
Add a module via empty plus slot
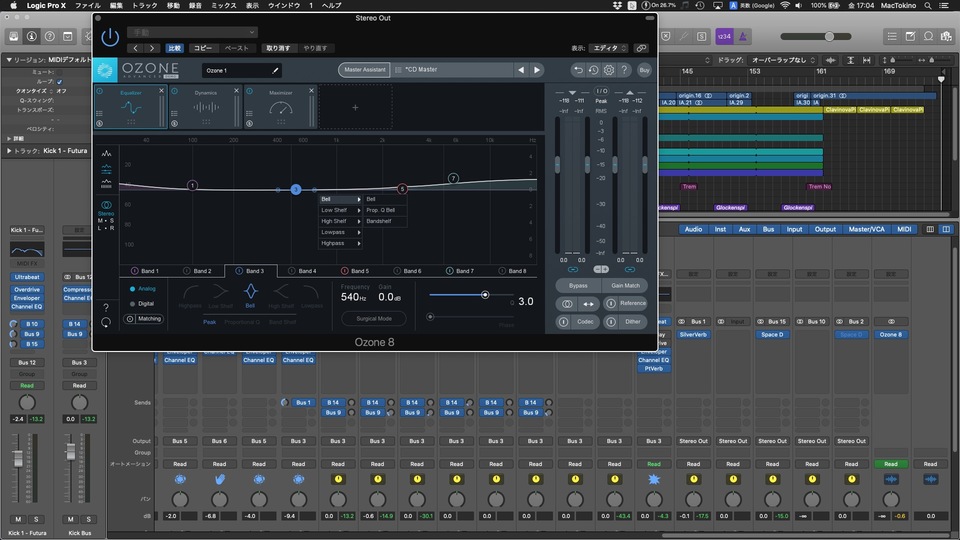click(355, 107)
